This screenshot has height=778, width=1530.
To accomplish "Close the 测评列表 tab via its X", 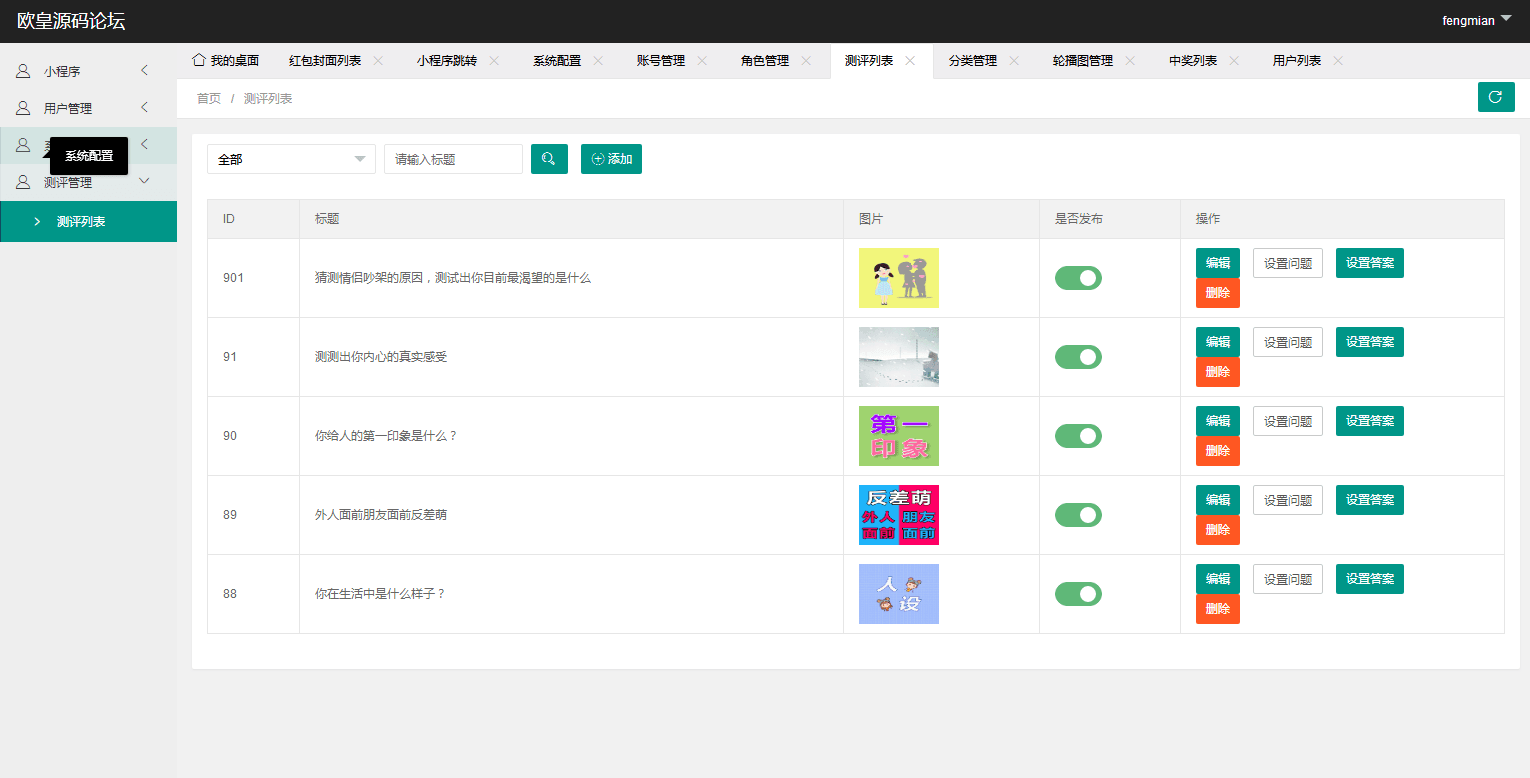I will coord(910,61).
